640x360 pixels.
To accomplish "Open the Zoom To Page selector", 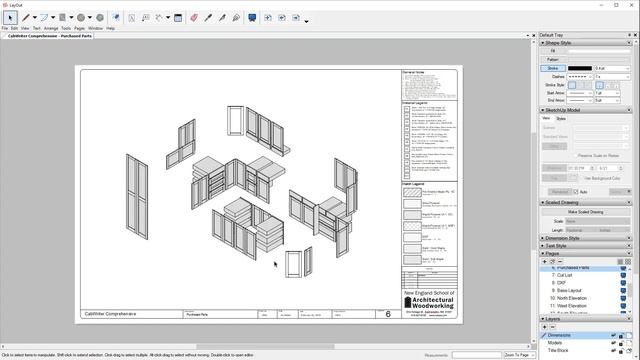I will (519, 355).
